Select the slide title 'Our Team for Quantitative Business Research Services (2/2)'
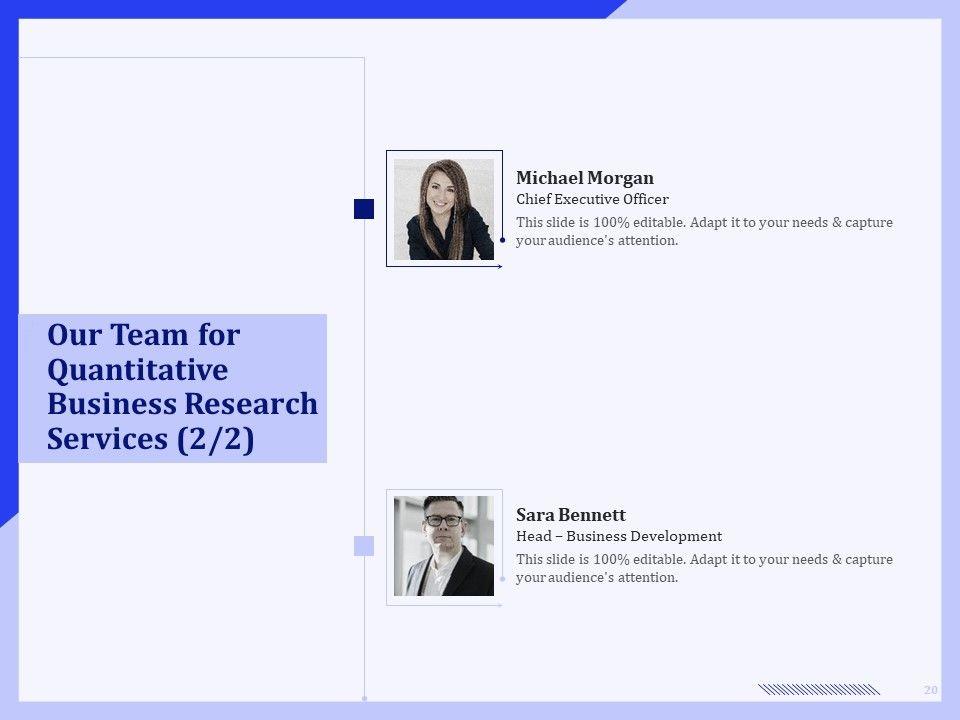The image size is (960, 720). pos(182,387)
